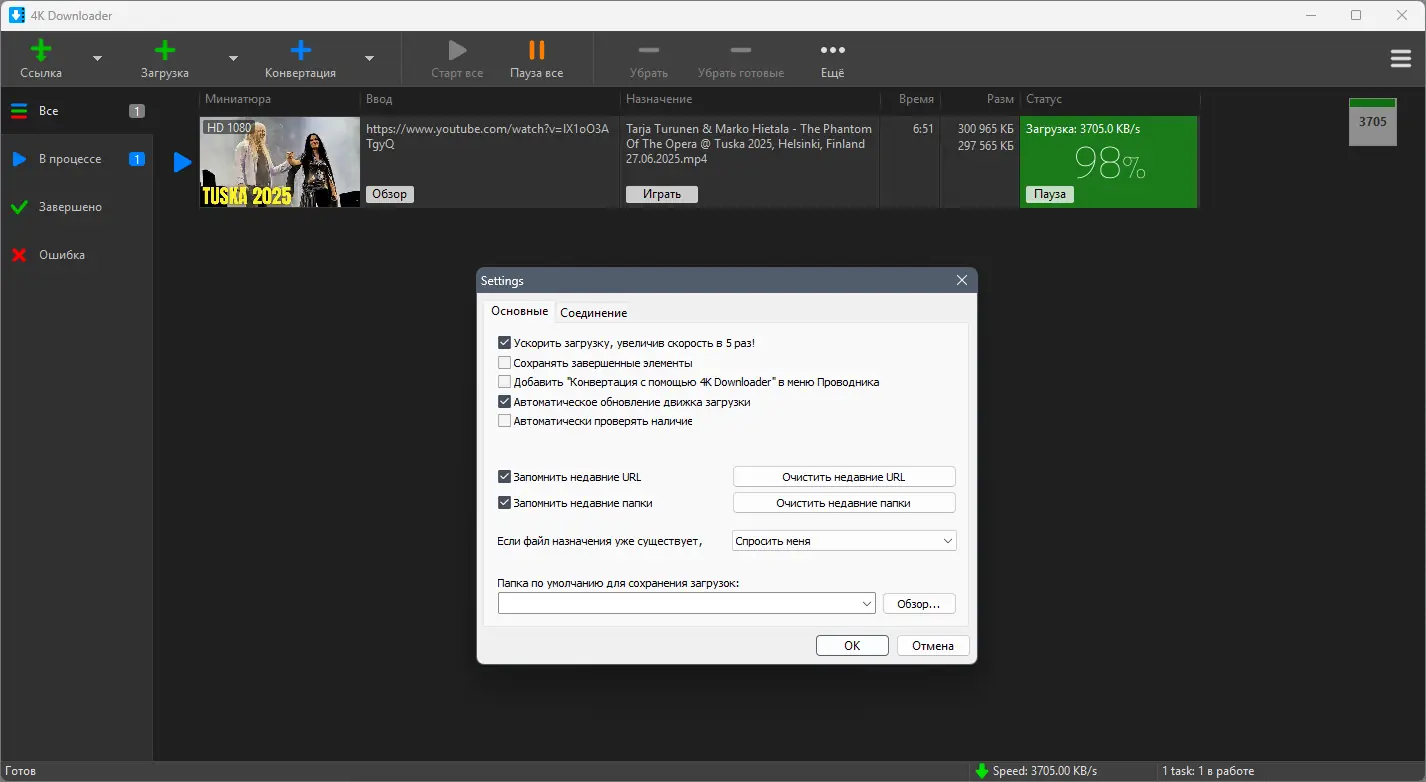Click the Speed: 3705.00 KB/s status text
Screen dimensions: 1426x782
1045,771
